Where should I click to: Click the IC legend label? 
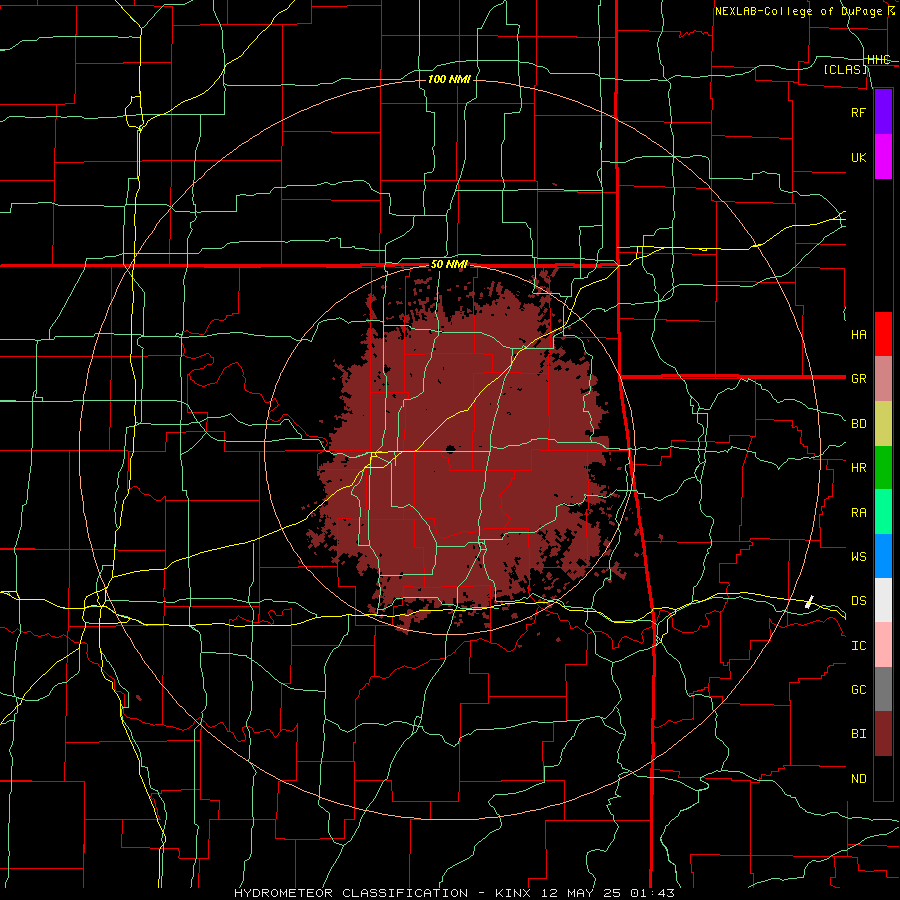858,645
